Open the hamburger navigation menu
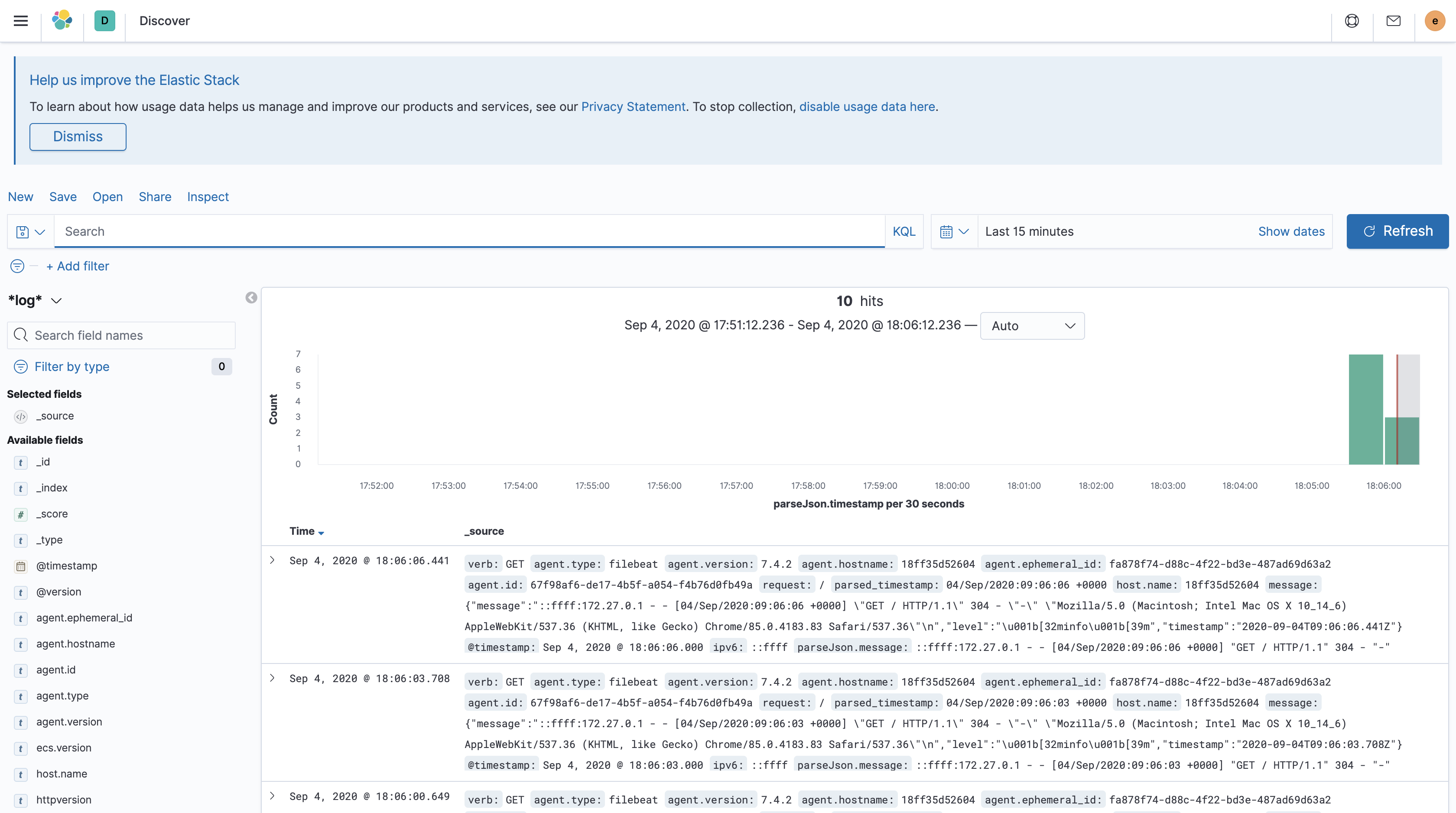The width and height of the screenshot is (1456, 813). (21, 21)
